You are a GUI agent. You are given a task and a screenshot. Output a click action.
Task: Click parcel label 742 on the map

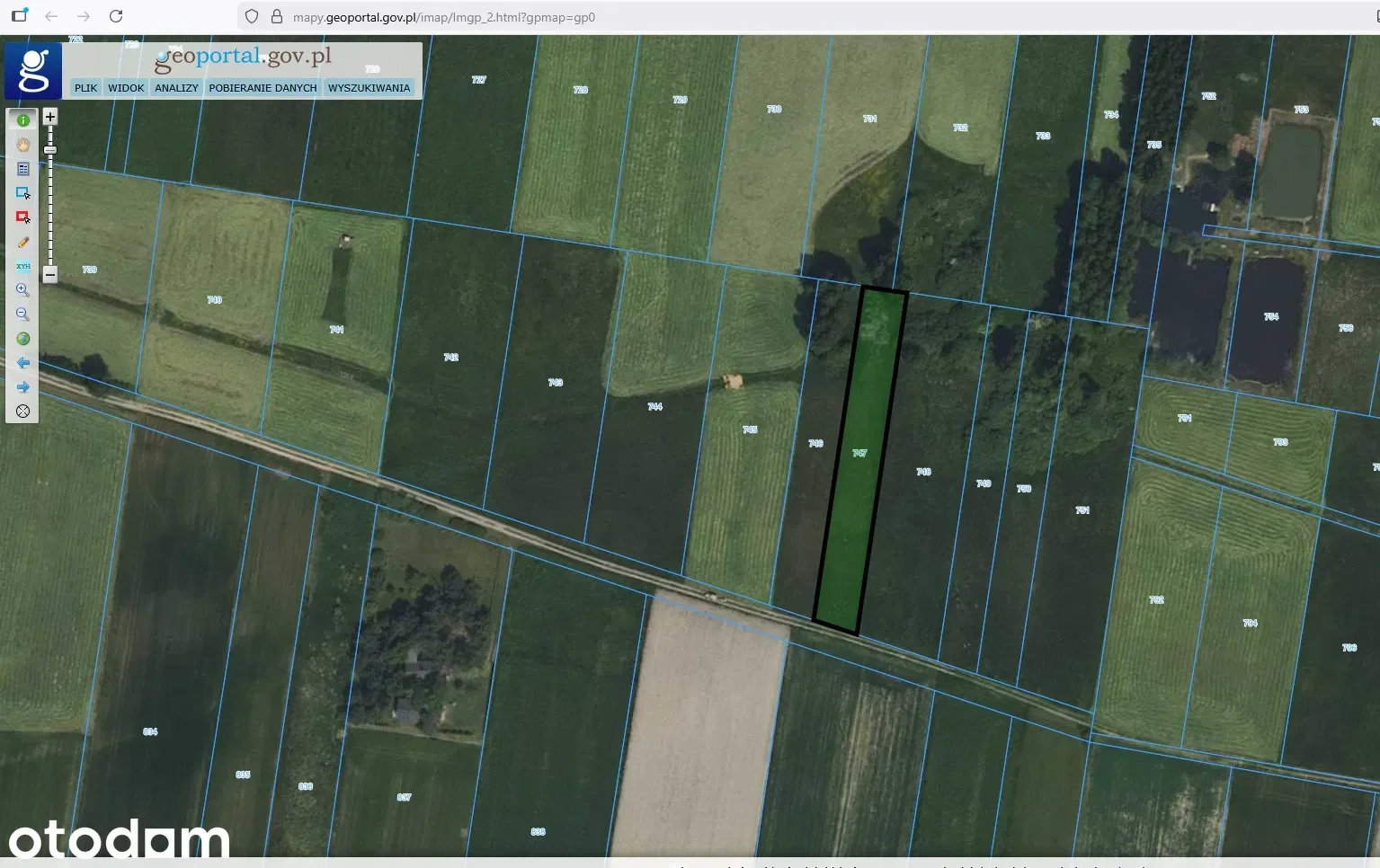[451, 358]
